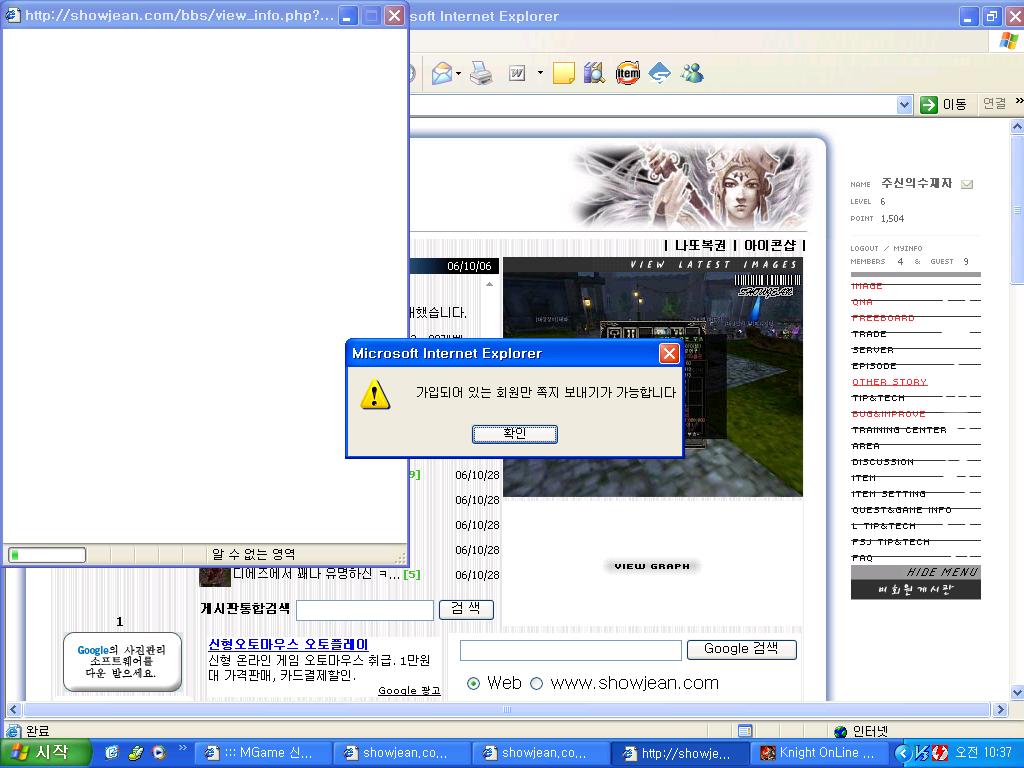This screenshot has height=768, width=1024.
Task: Open the Research books toolbar icon
Action: (594, 73)
